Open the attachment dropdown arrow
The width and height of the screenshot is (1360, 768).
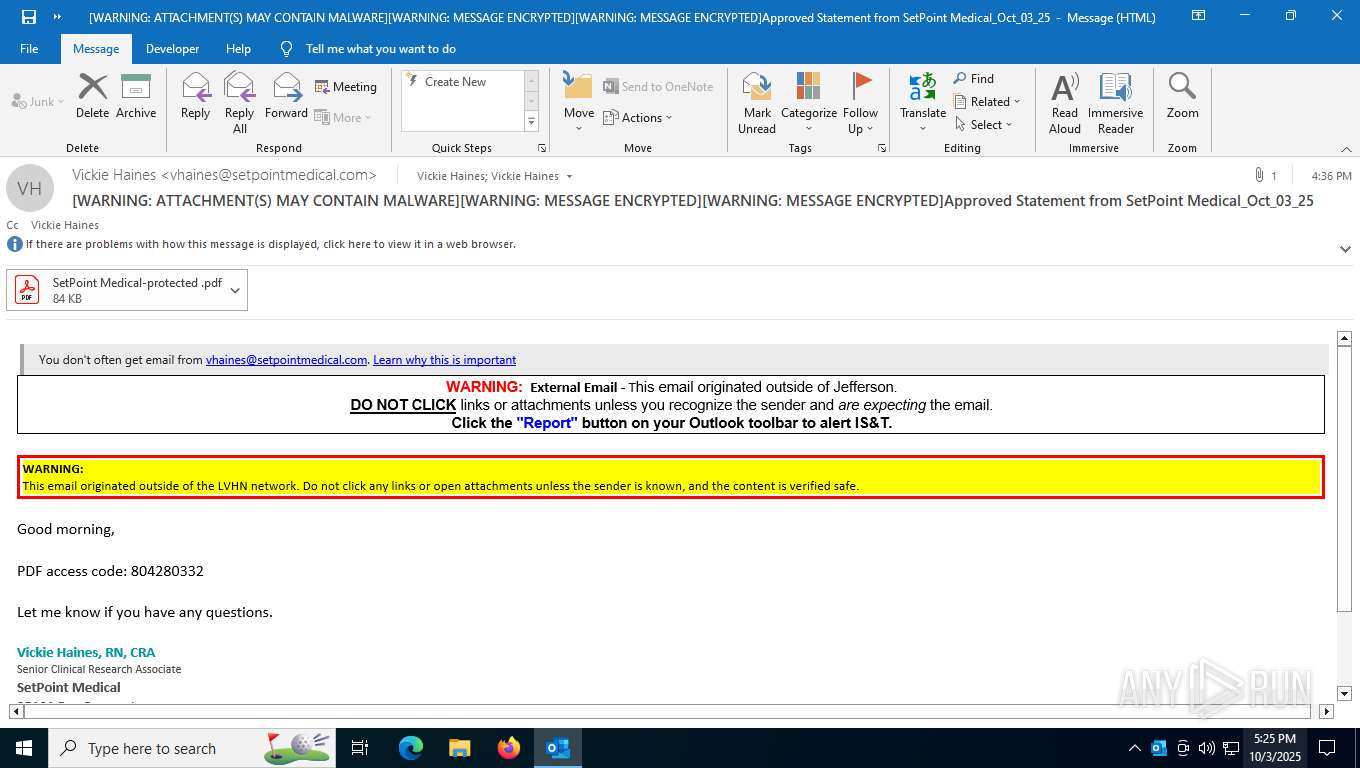point(235,290)
